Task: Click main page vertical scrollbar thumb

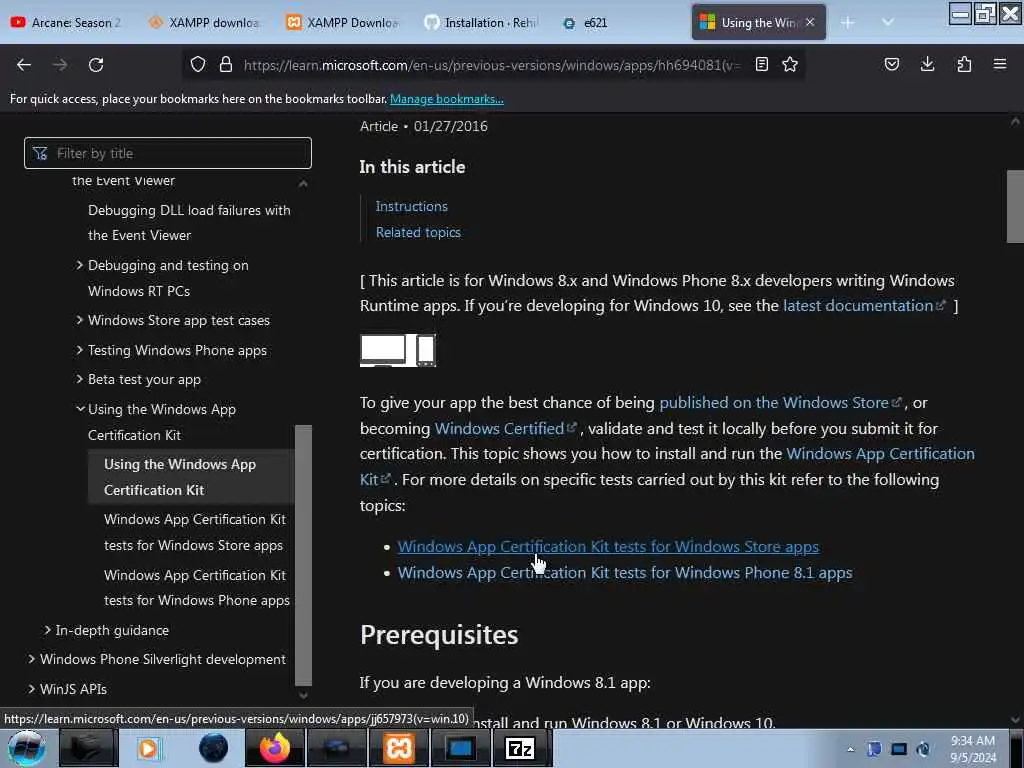Action: pos(1015,206)
